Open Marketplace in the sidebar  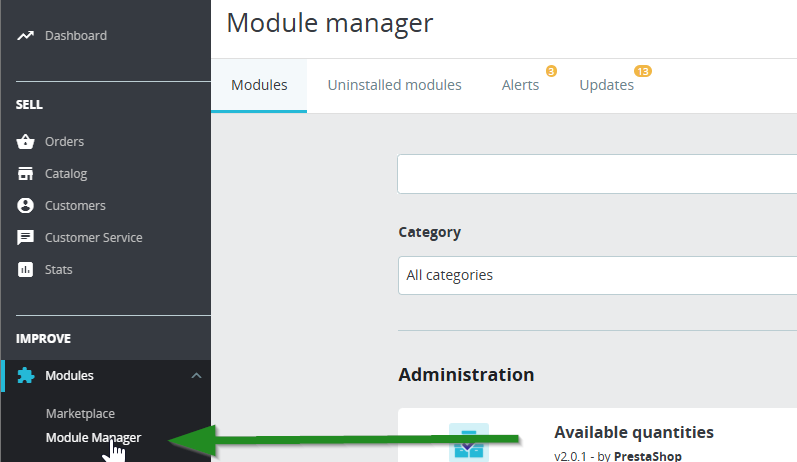point(80,414)
